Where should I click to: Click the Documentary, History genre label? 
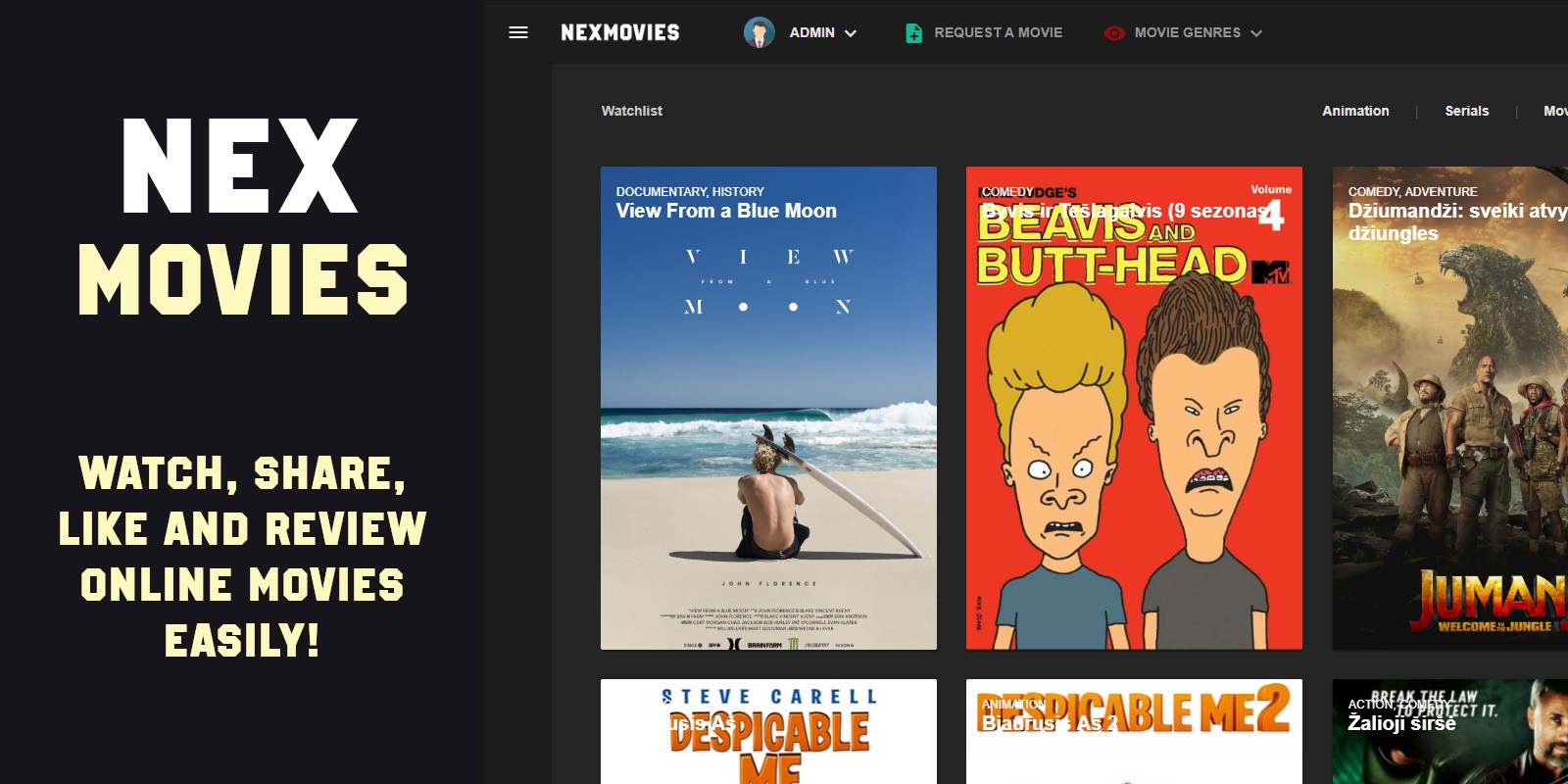click(690, 191)
